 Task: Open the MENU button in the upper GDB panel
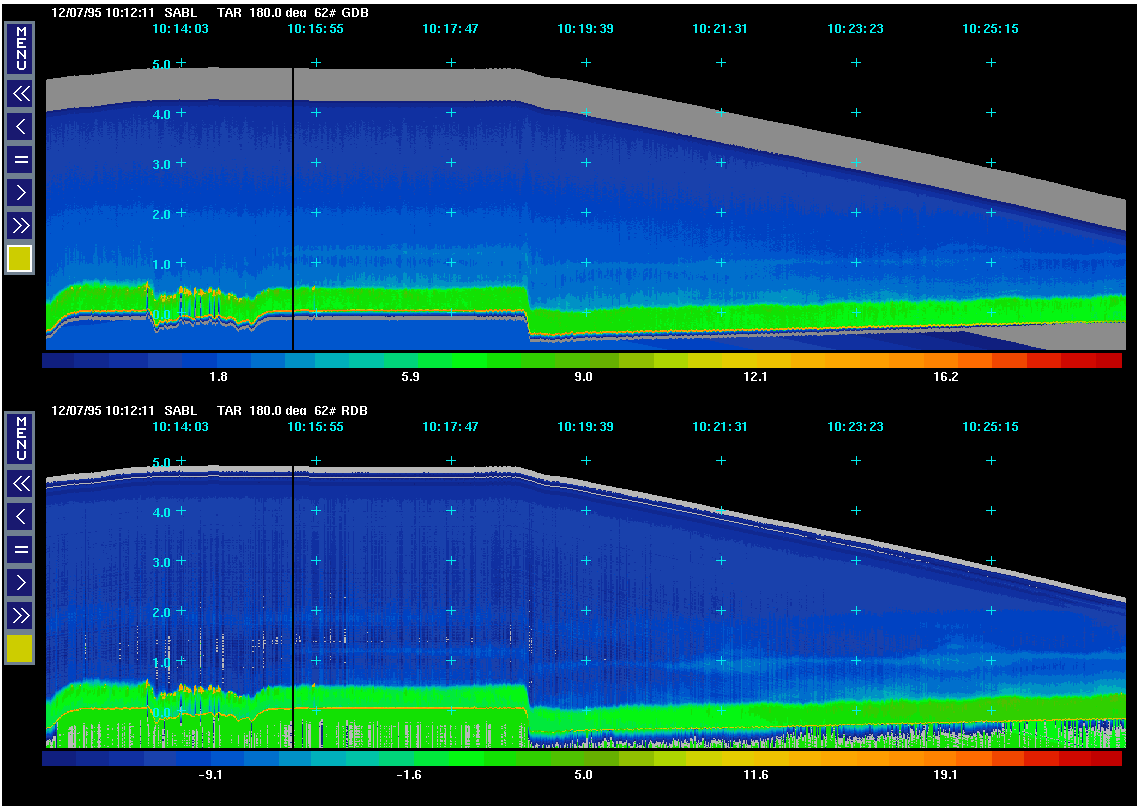21,49
